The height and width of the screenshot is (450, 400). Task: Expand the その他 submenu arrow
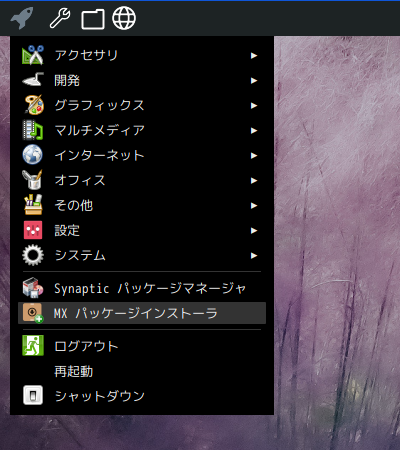[x=254, y=205]
